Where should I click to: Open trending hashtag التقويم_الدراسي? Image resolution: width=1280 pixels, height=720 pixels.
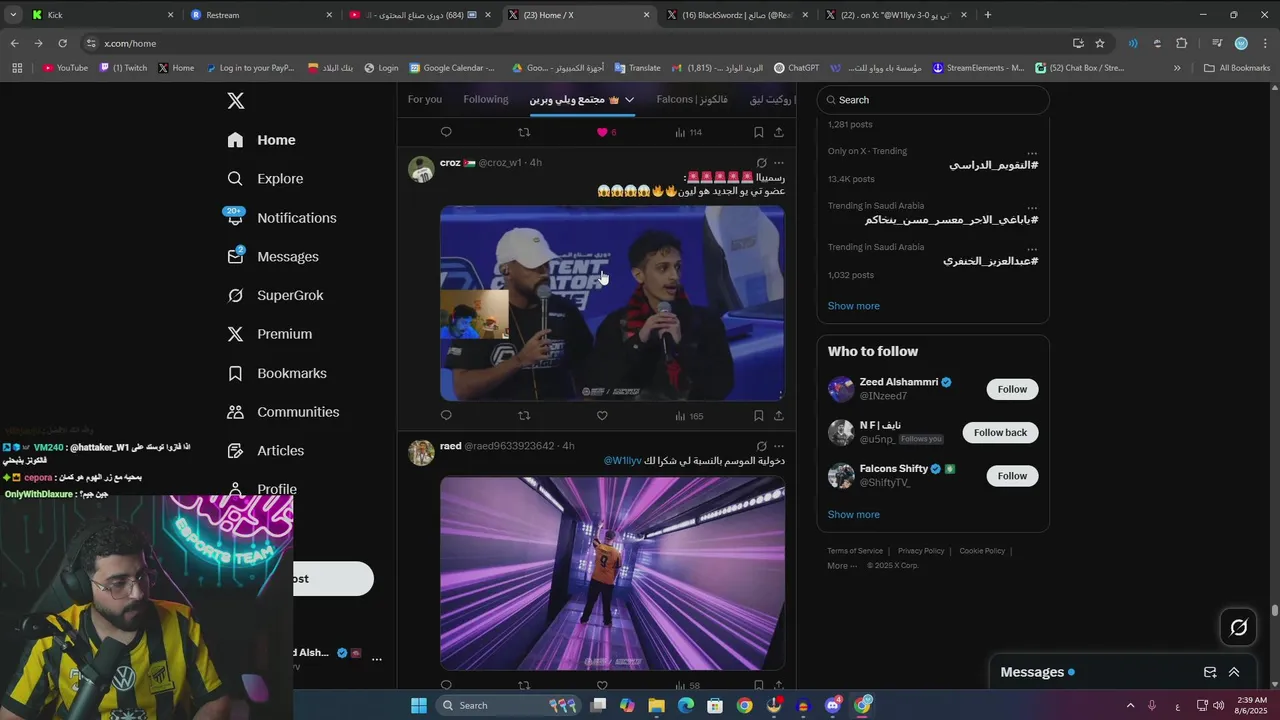[x=993, y=165]
